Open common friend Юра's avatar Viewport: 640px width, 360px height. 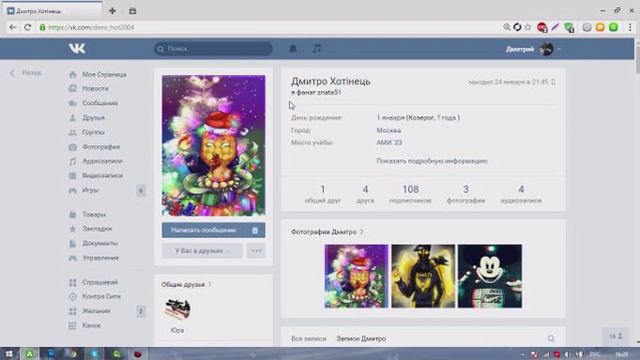[x=178, y=309]
